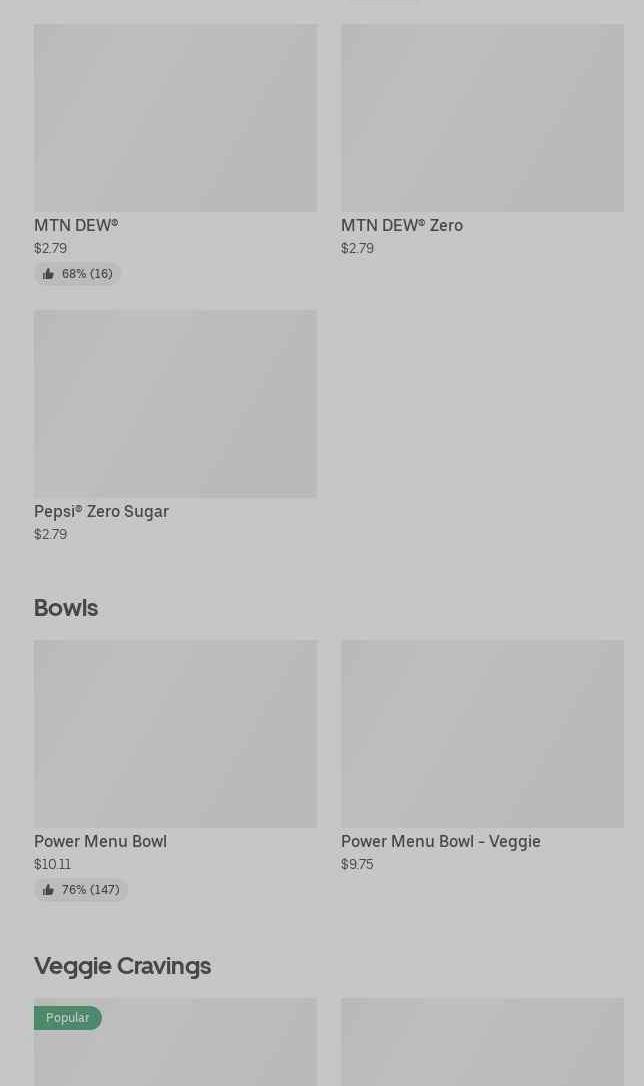Image resolution: width=644 pixels, height=1086 pixels.
Task: Click the Veggie Cravings section heading
Action: click(122, 966)
